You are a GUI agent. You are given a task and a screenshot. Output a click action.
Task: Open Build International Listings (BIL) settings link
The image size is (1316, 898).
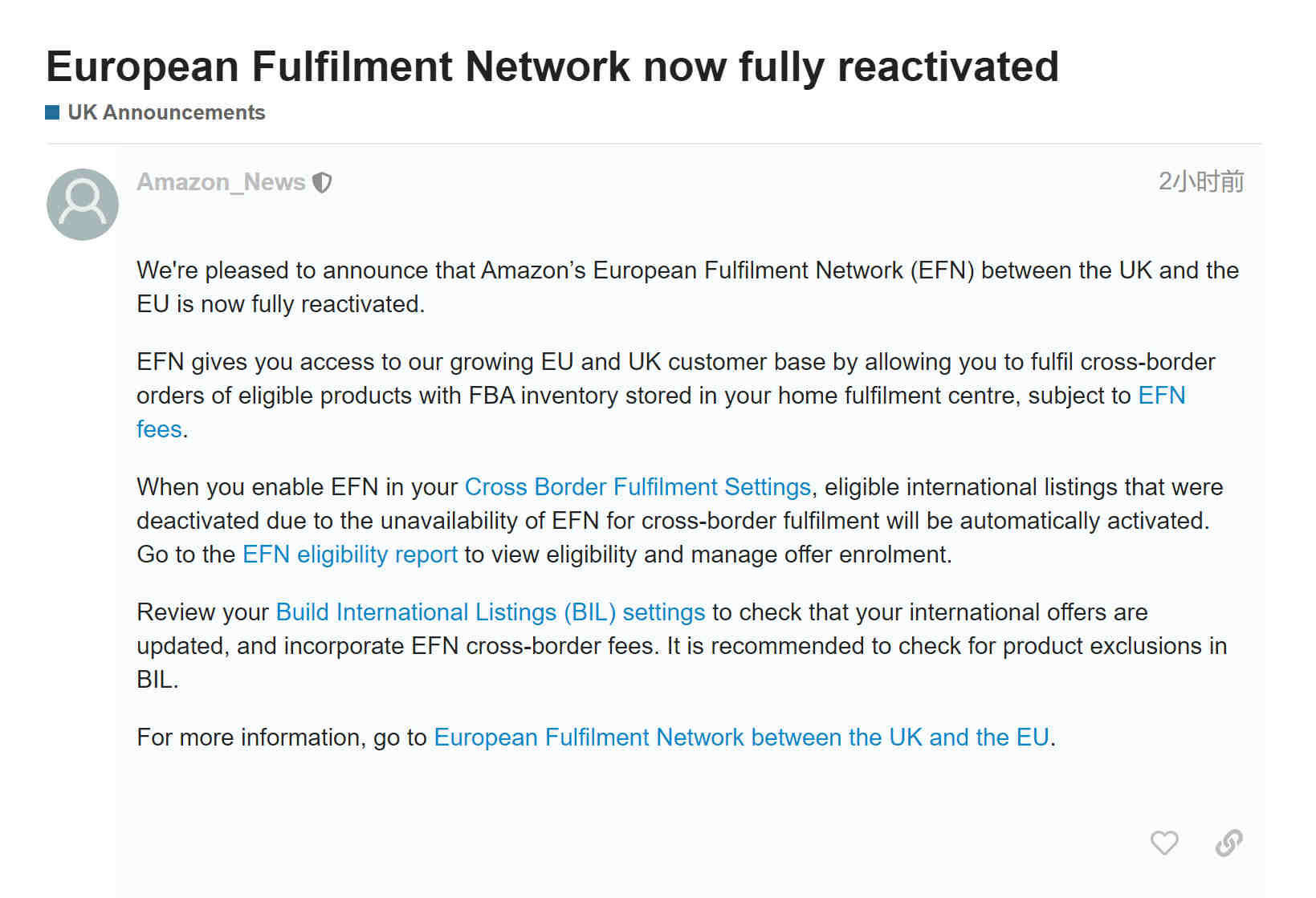point(491,612)
